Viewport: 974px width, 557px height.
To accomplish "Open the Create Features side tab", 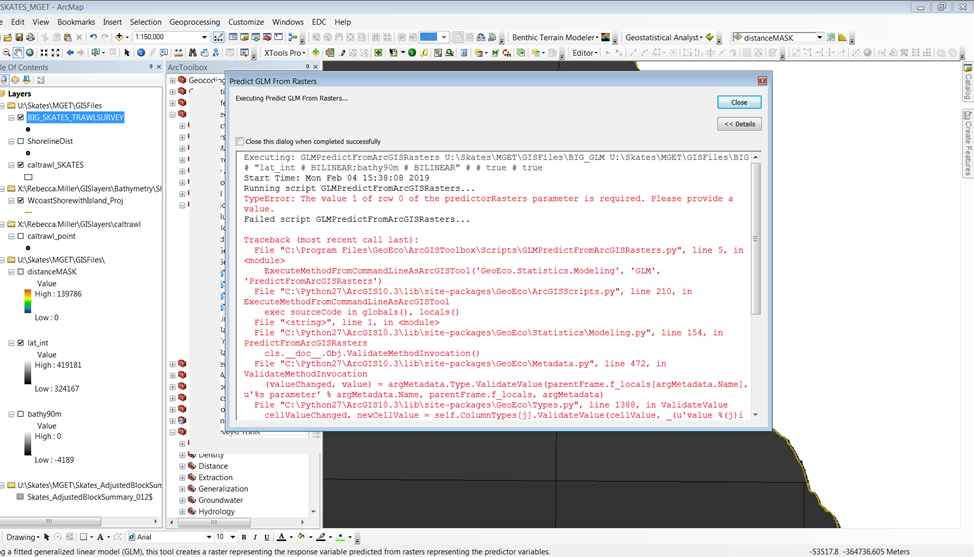I will (x=968, y=143).
